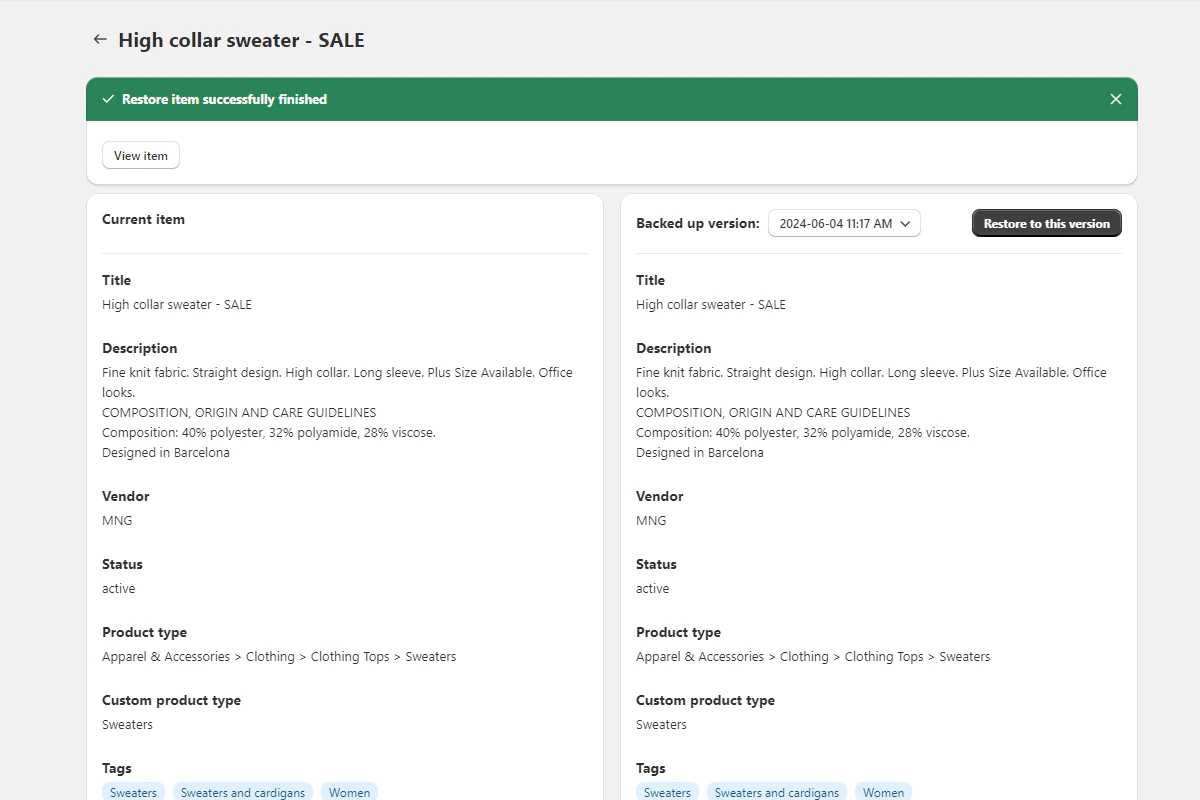Click the MNG vendor value in Current item
The image size is (1200, 800).
[x=117, y=520]
